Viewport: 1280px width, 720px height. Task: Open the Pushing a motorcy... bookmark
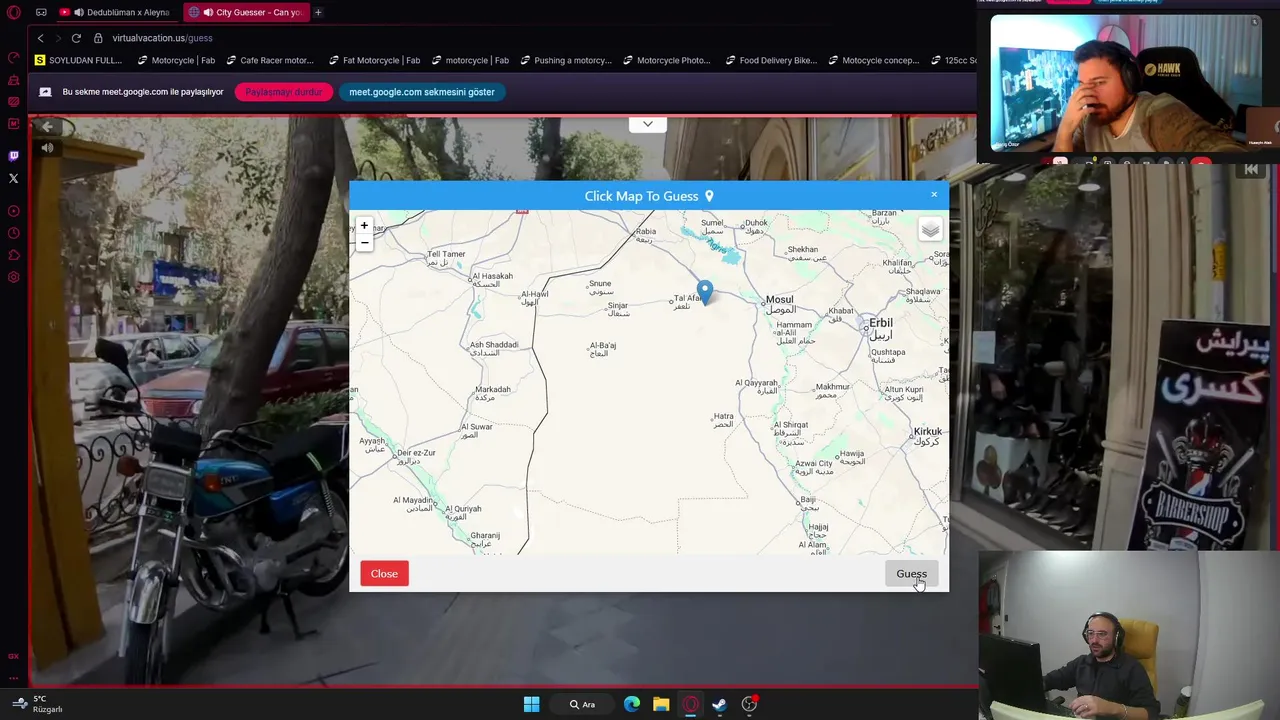[x=565, y=60]
